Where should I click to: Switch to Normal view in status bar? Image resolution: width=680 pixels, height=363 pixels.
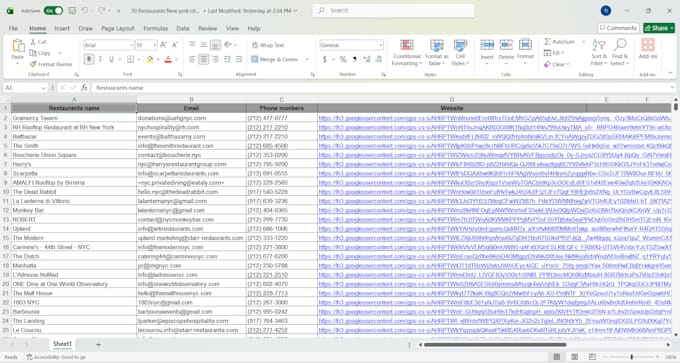click(557, 357)
